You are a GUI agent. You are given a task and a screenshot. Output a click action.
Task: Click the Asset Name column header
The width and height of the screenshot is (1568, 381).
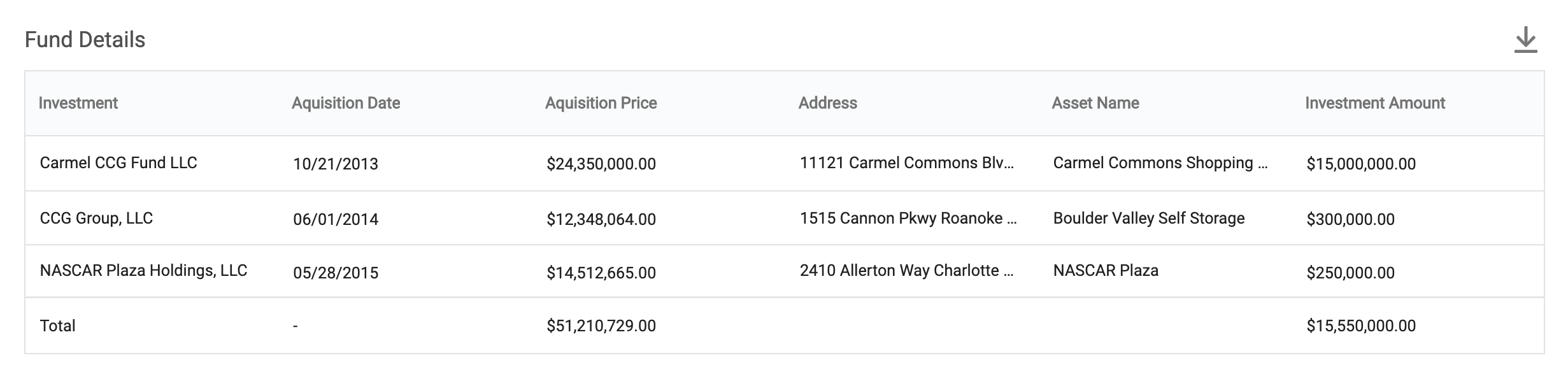[x=1095, y=103]
